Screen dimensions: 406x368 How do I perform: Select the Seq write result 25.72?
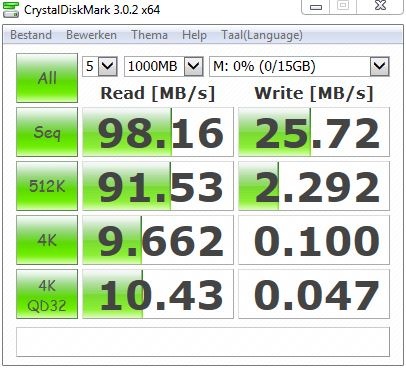[x=314, y=132]
